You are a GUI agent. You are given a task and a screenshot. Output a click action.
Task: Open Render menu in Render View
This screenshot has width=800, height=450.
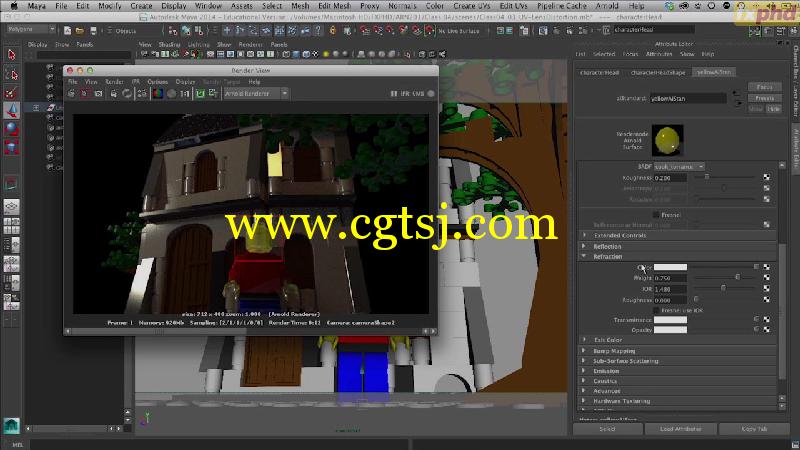pos(114,82)
